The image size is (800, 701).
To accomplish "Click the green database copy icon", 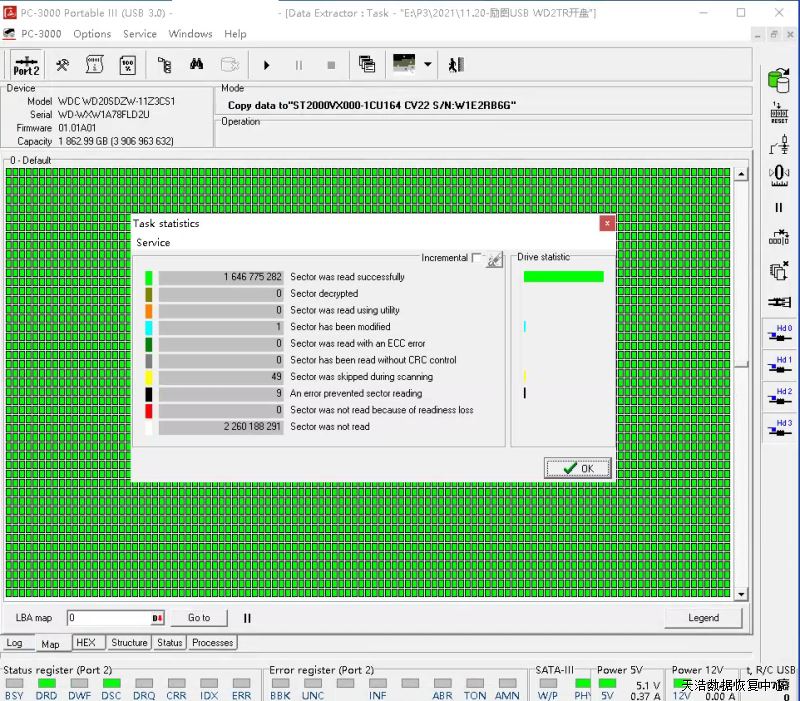I will click(x=778, y=79).
